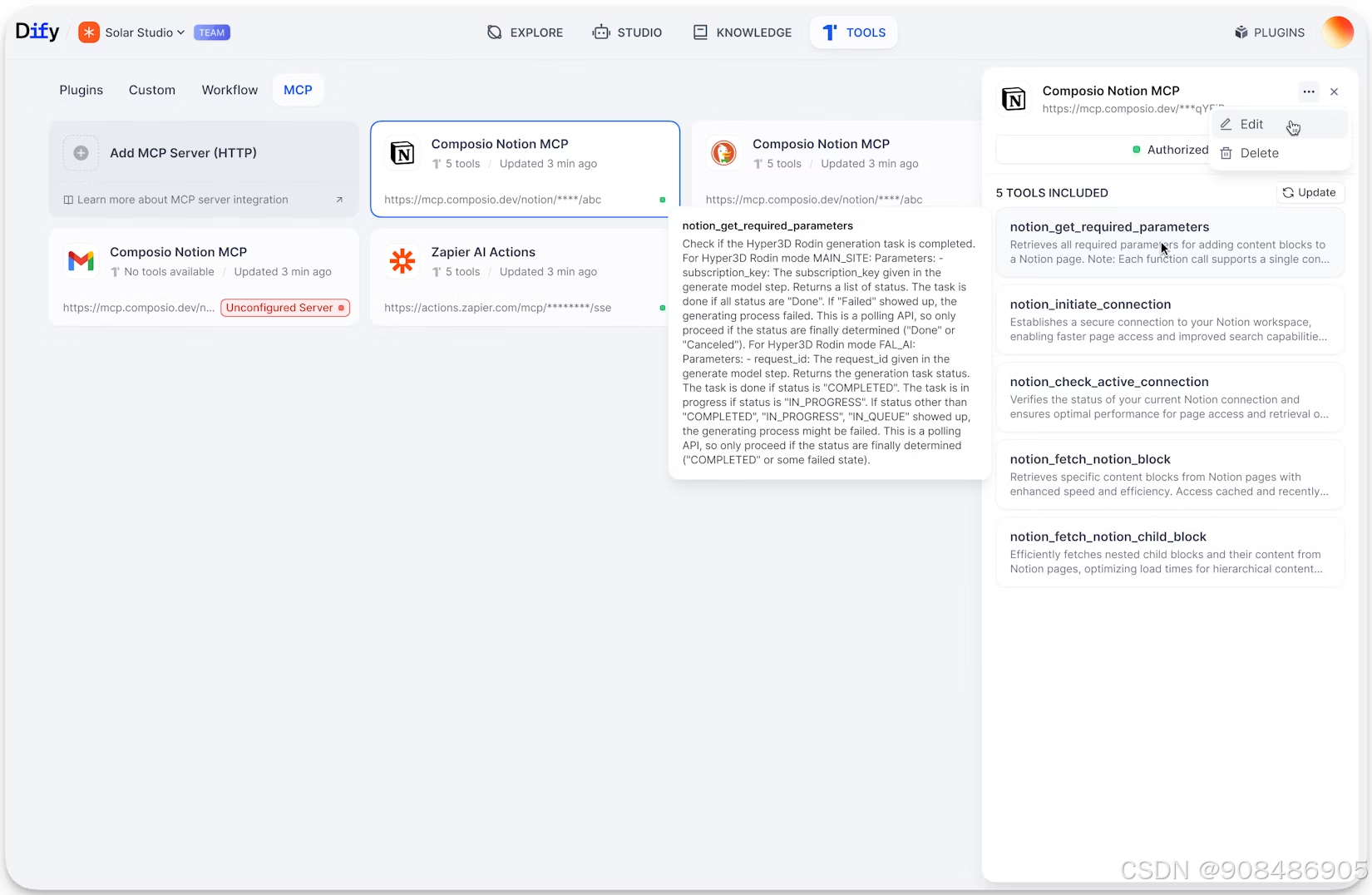Open the KNOWLEDGE section
1372x895 pixels.
[x=743, y=32]
